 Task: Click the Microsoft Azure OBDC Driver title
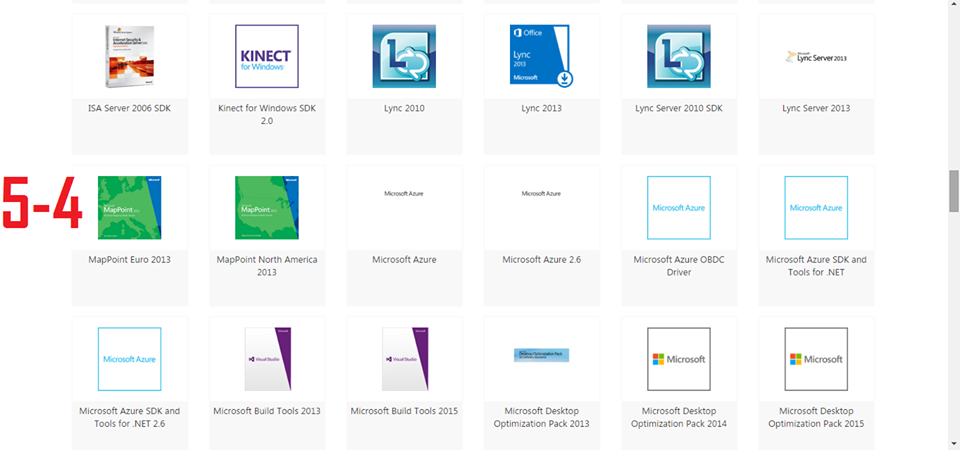pyautogui.click(x=679, y=266)
